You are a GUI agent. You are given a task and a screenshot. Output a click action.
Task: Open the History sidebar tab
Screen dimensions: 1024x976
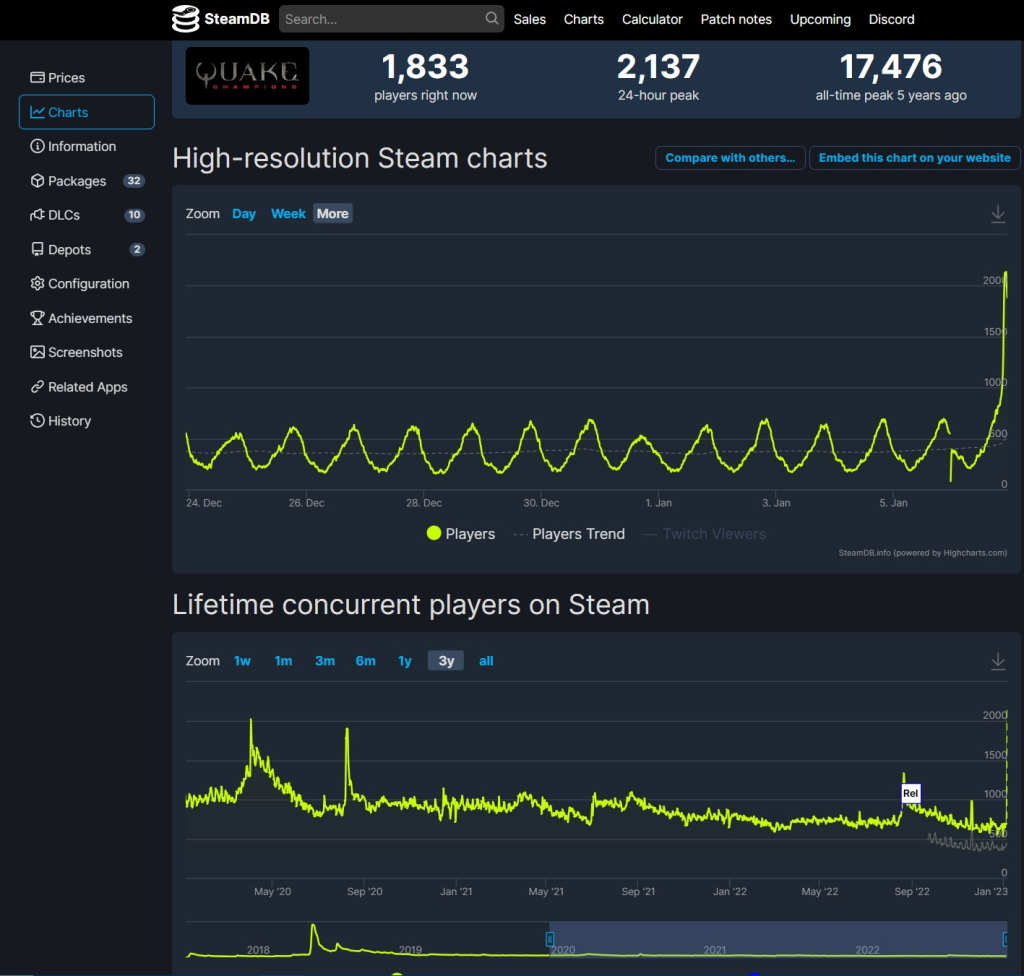click(x=87, y=421)
